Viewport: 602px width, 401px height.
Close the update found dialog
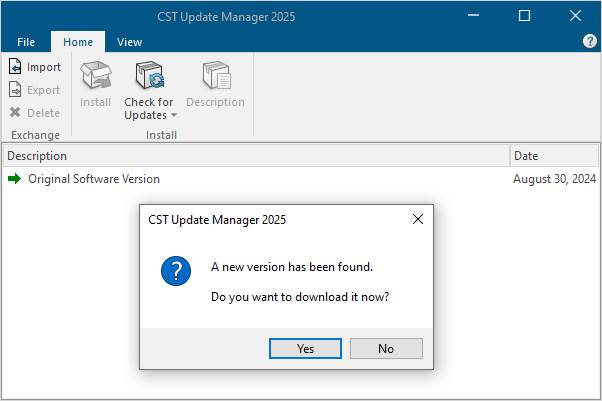pos(418,219)
